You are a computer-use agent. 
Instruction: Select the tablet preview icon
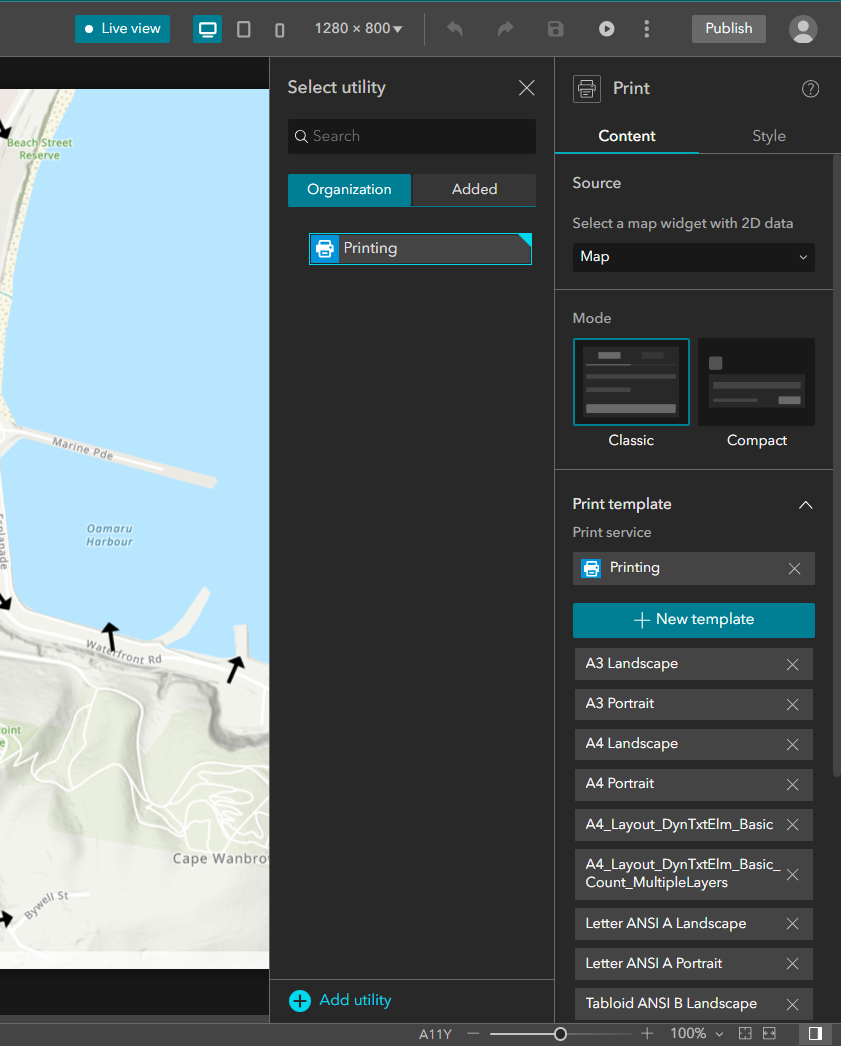pos(243,29)
